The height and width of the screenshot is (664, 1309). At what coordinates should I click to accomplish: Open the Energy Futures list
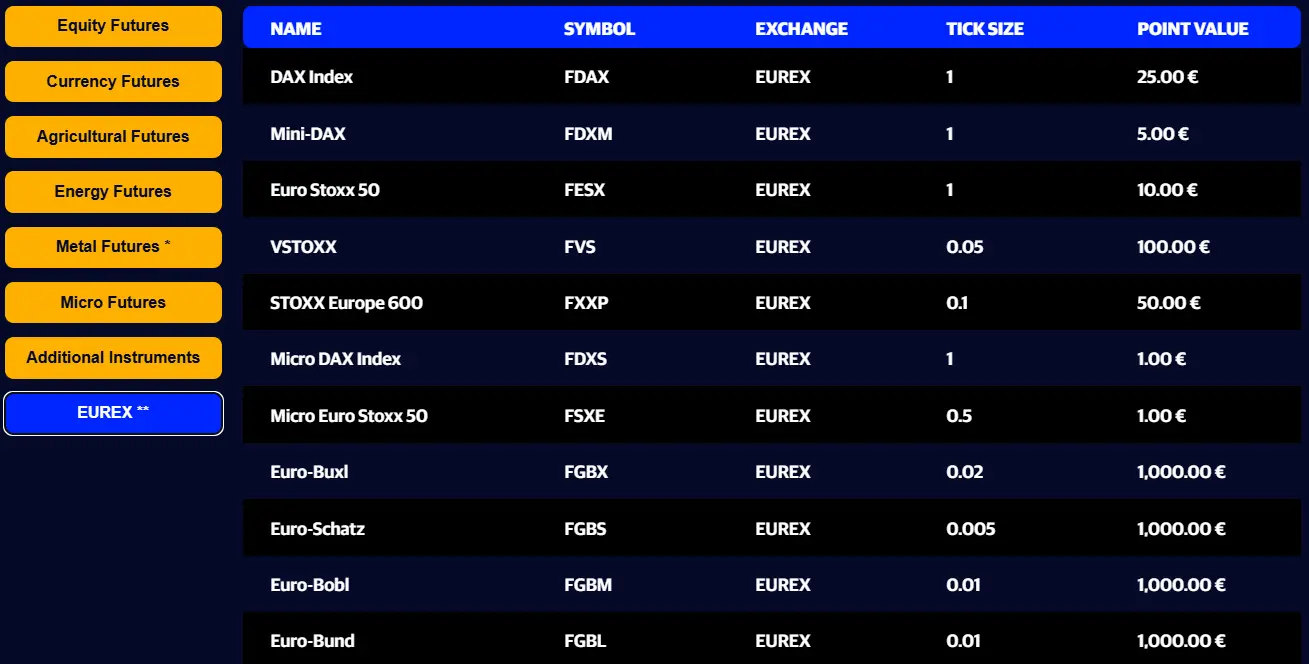113,191
